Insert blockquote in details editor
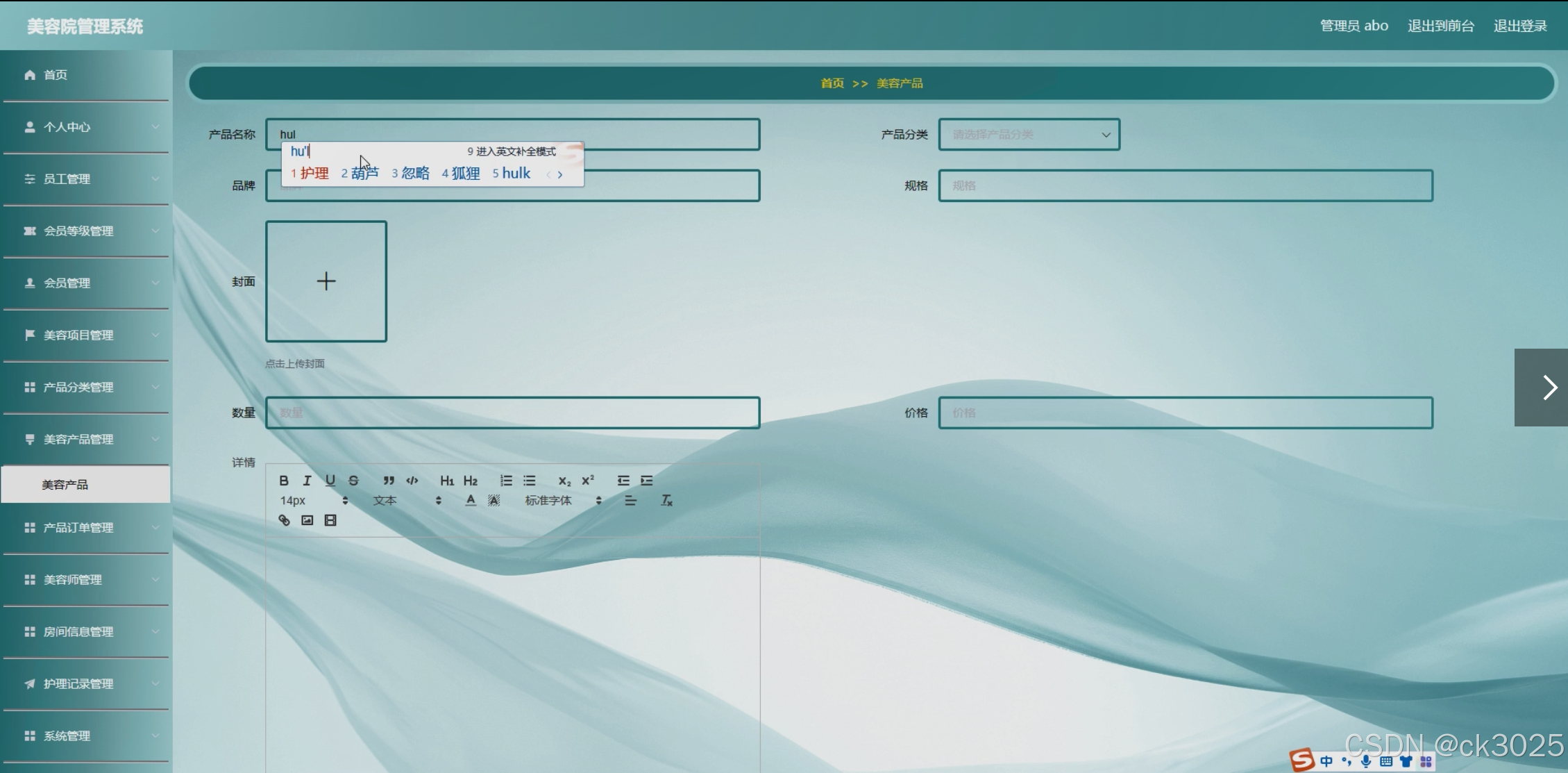The image size is (1568, 773). tap(389, 481)
